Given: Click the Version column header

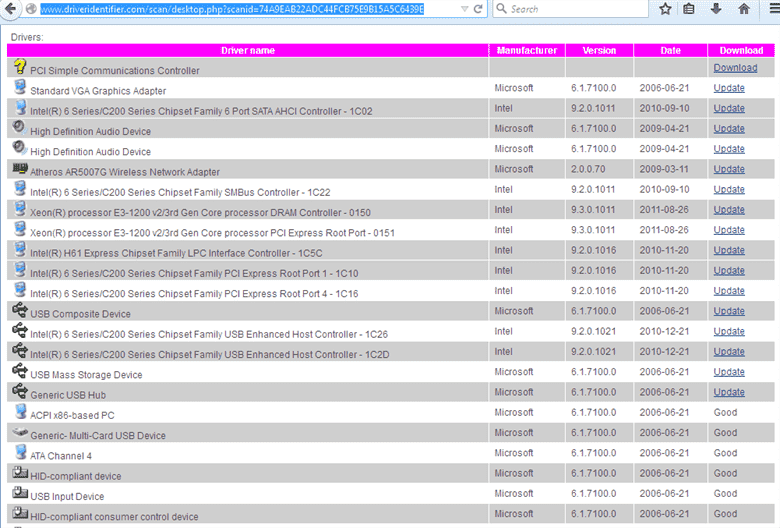Looking at the screenshot, I should pos(599,50).
